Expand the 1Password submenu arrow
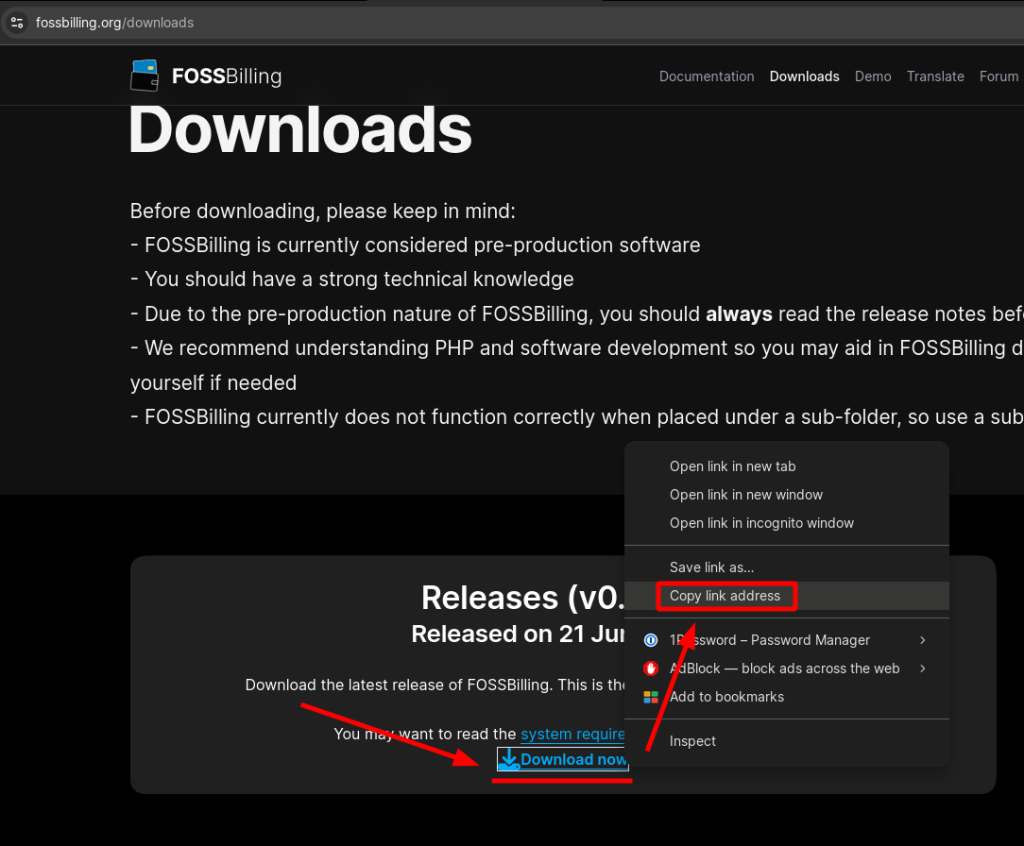The image size is (1024, 846). (922, 640)
